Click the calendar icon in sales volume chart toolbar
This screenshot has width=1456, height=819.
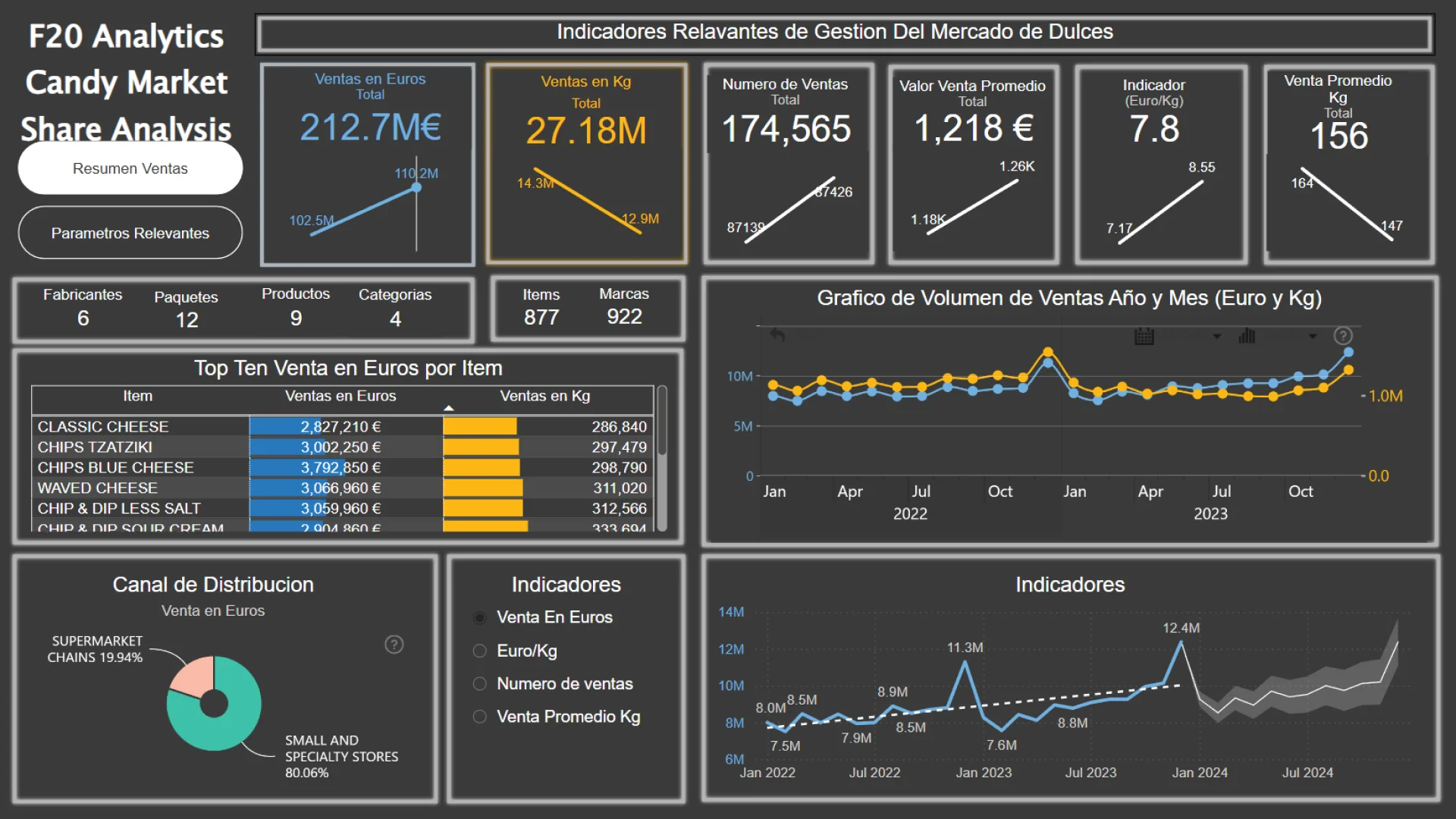(x=1144, y=336)
